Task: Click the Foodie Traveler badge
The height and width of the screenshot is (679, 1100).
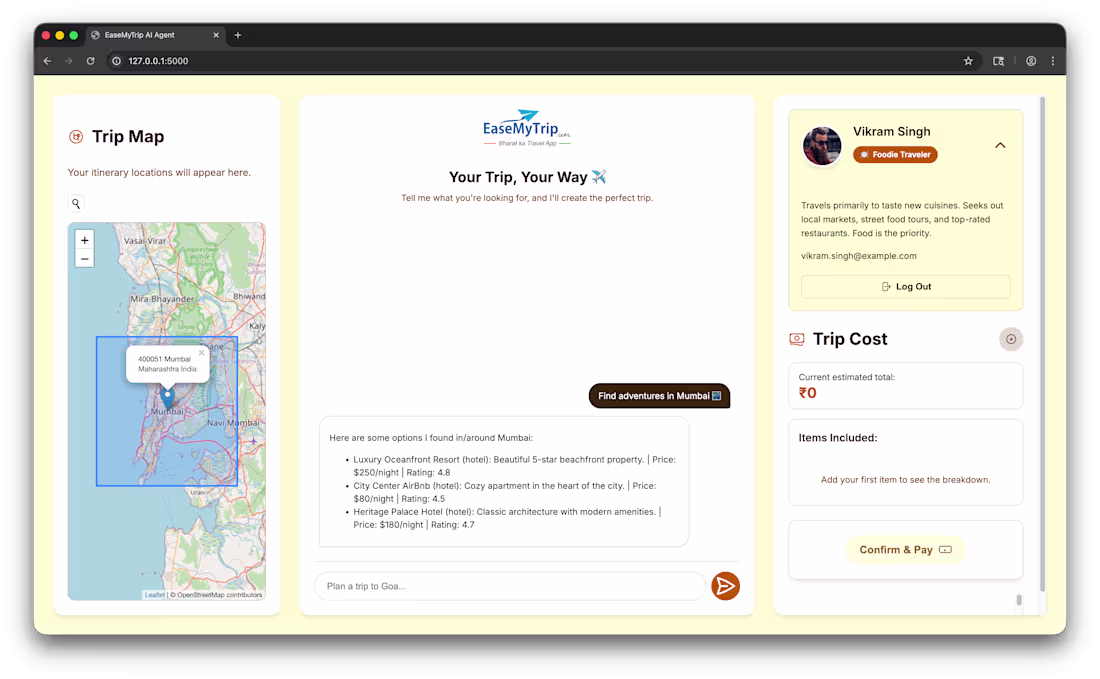Action: point(895,154)
